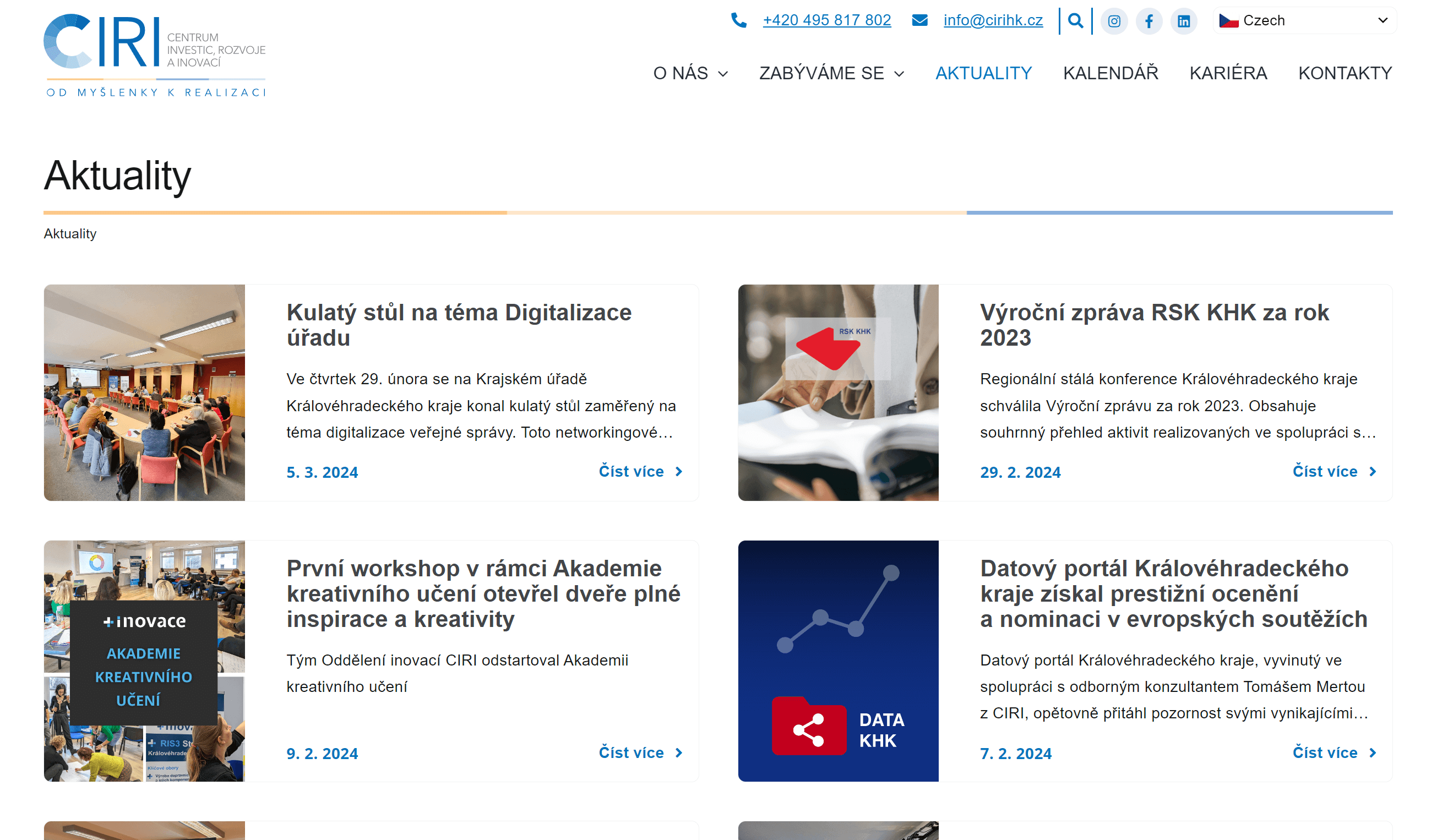
Task: Open the Instagram profile icon
Action: [1114, 21]
